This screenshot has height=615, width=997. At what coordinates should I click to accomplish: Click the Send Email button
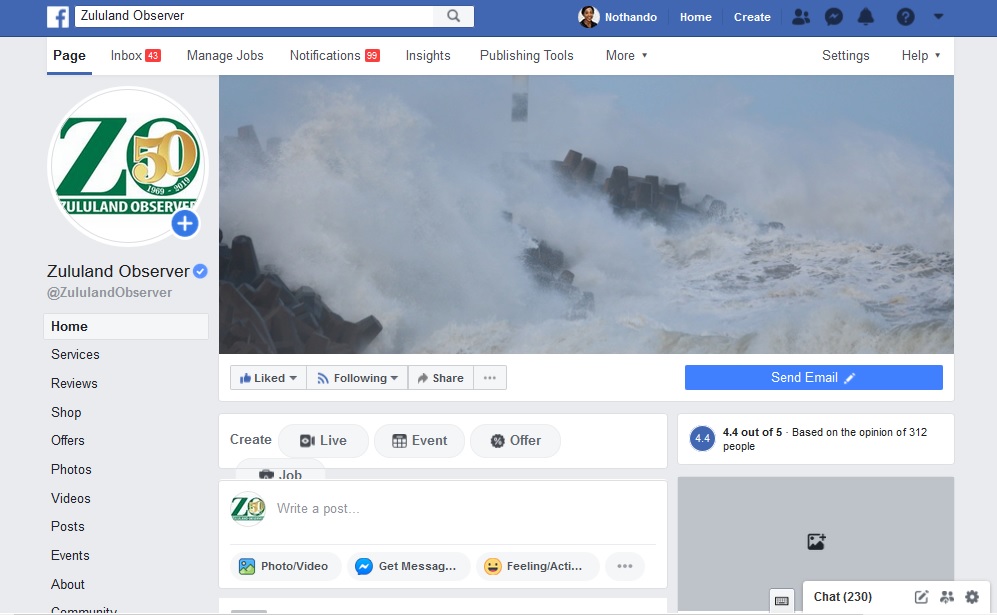point(813,378)
